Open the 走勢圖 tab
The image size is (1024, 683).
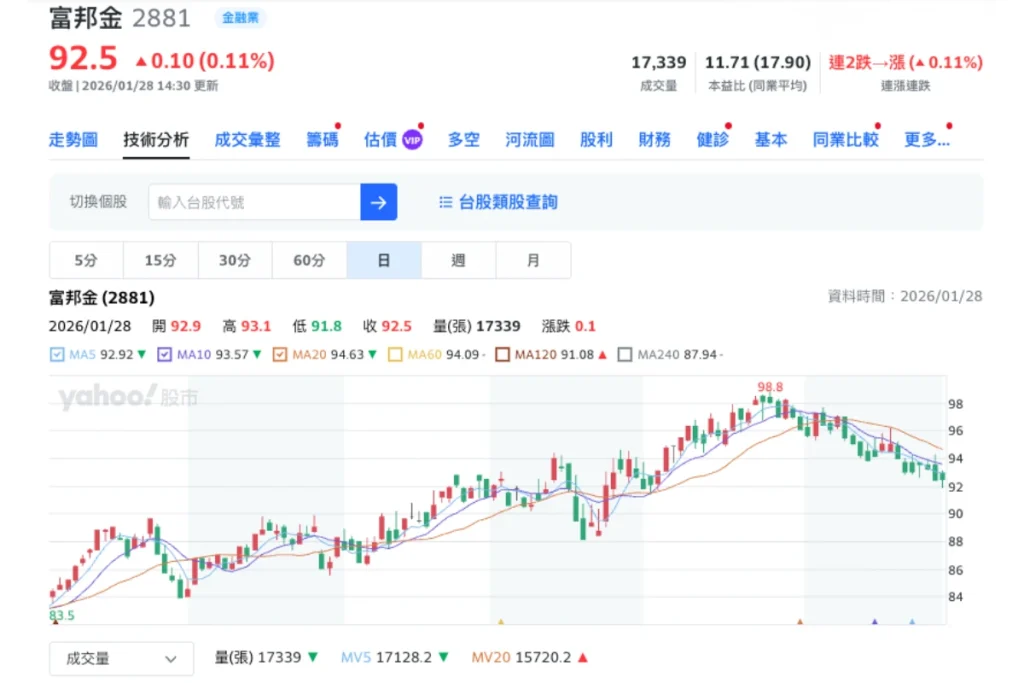[x=73, y=140]
